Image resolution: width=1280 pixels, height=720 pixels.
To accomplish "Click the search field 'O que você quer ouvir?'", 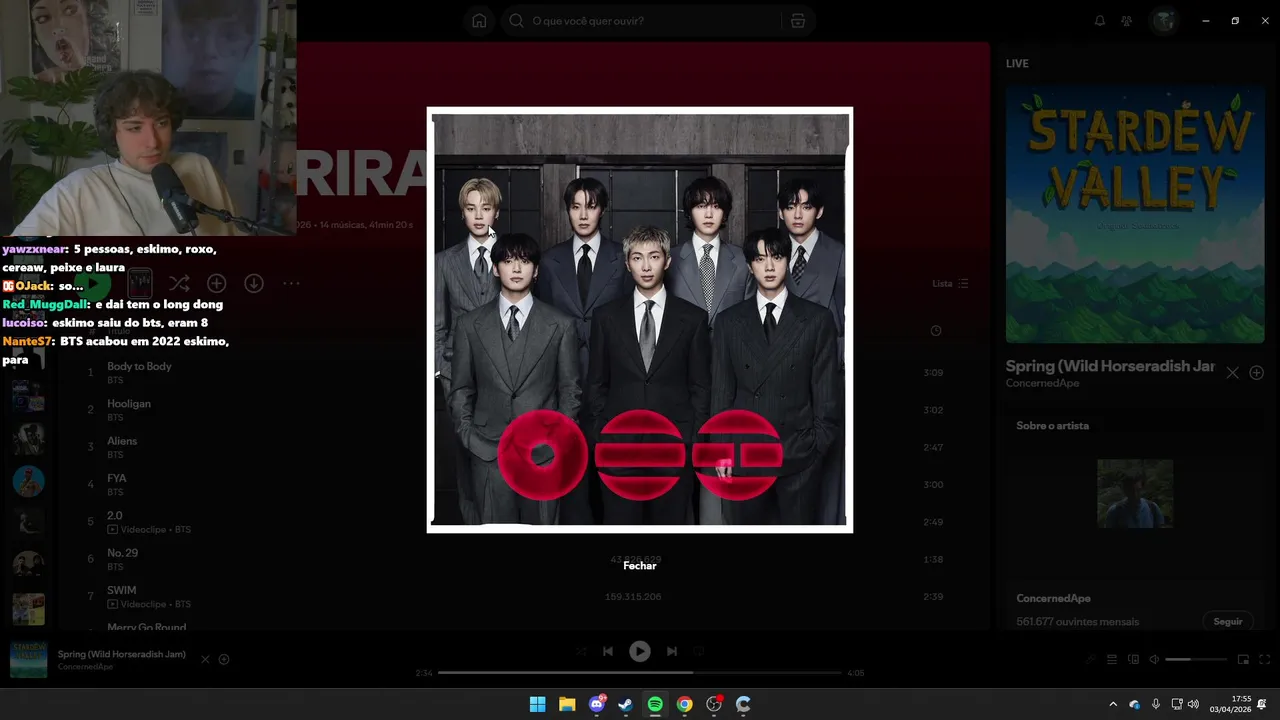I will point(640,21).
